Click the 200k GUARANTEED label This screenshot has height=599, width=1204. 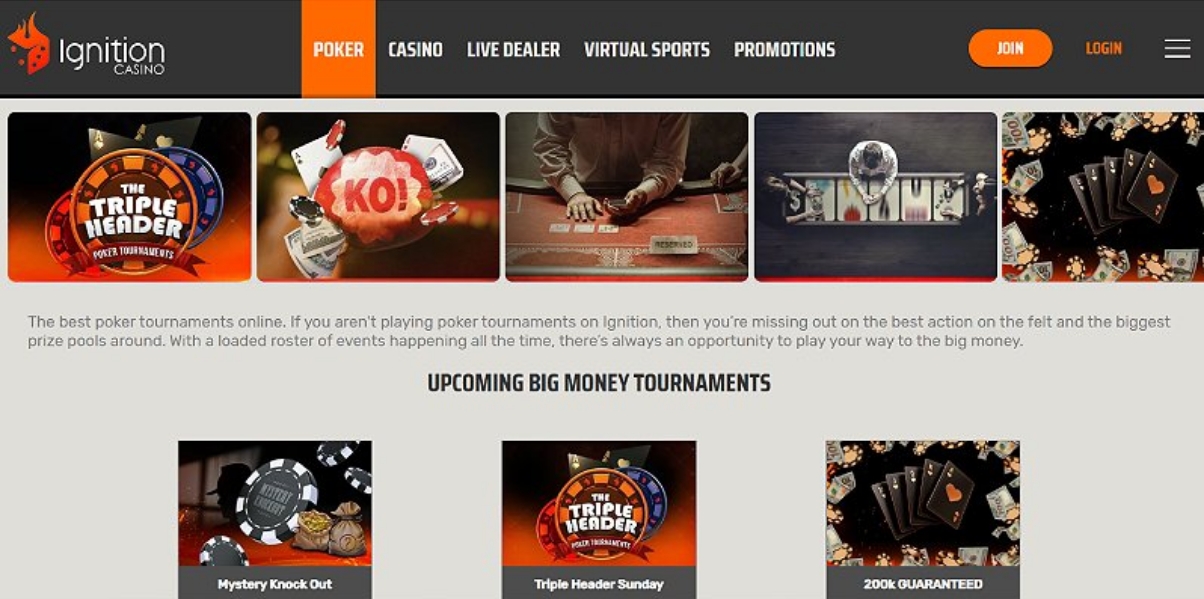[x=923, y=584]
